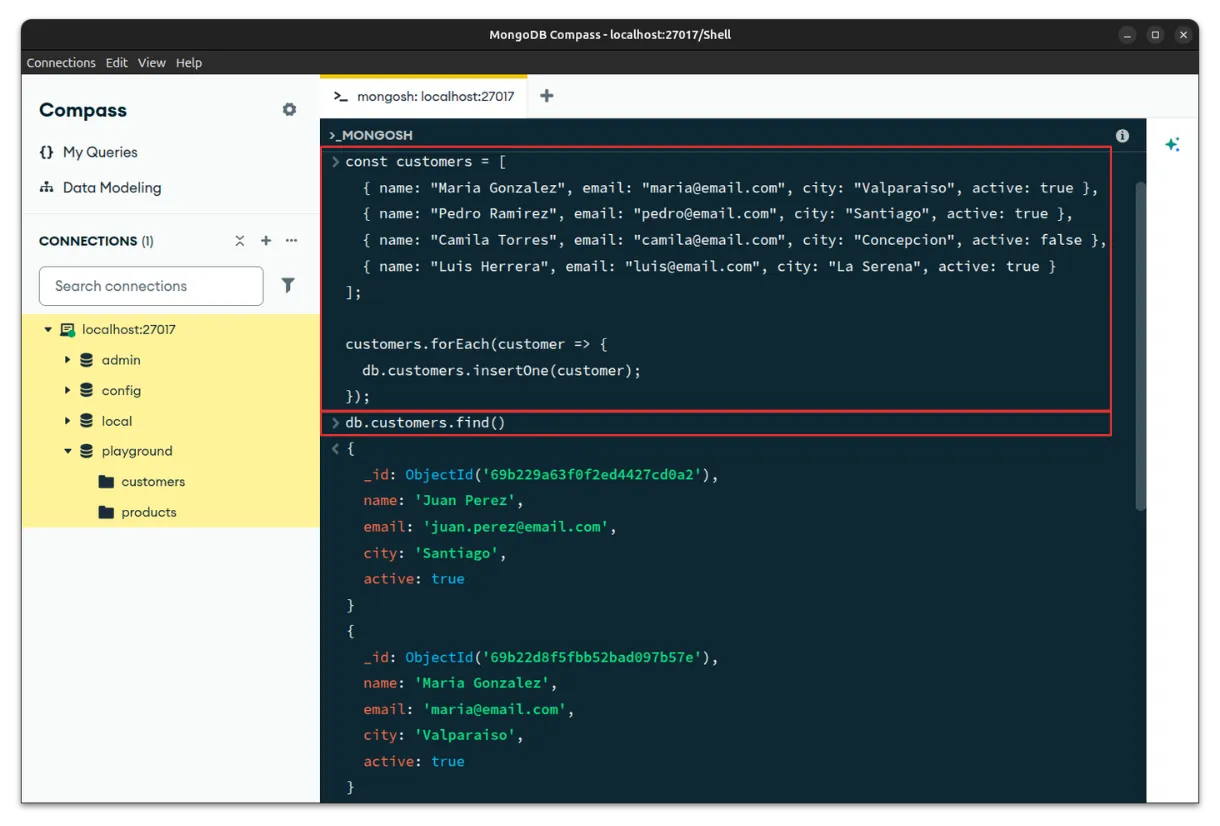Open the Connections menu
Viewport: 1220px width, 826px height.
click(61, 62)
